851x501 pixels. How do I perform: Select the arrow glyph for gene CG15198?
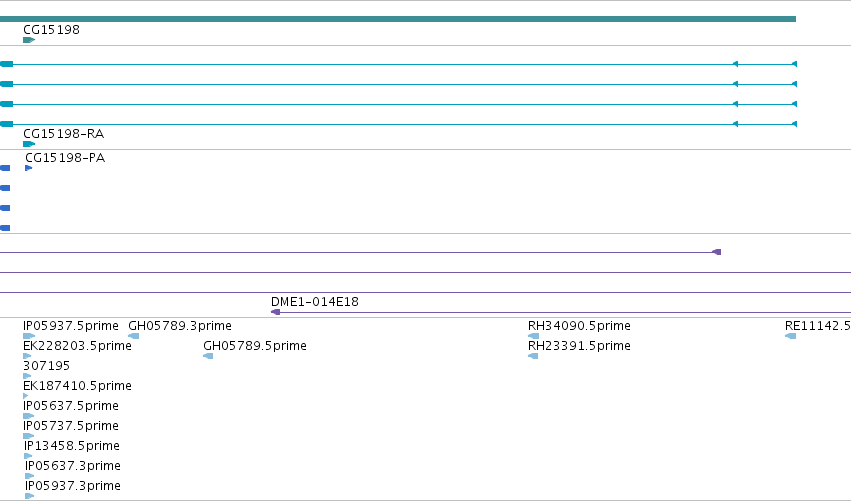(29, 40)
